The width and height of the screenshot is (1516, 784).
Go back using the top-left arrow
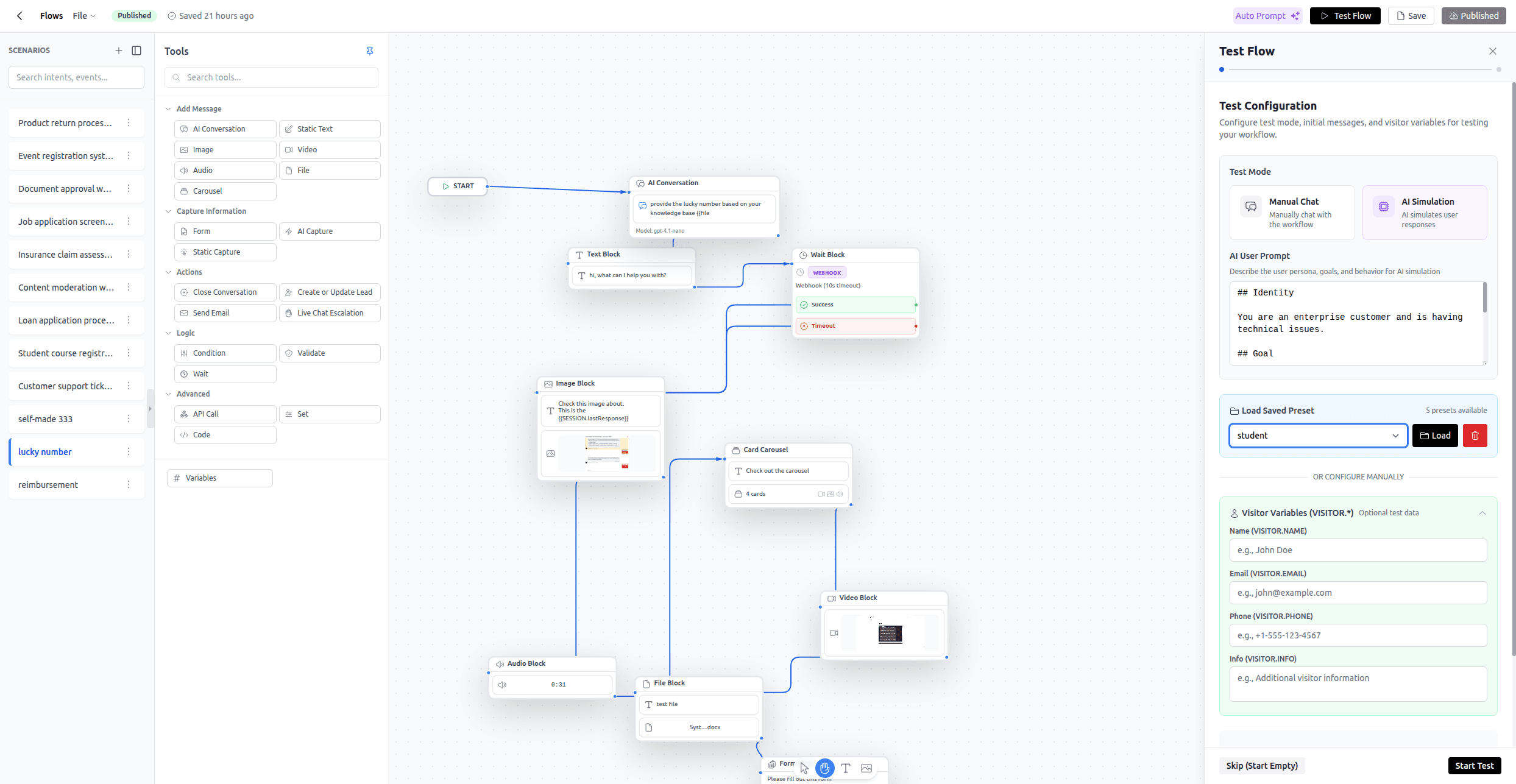click(x=19, y=16)
